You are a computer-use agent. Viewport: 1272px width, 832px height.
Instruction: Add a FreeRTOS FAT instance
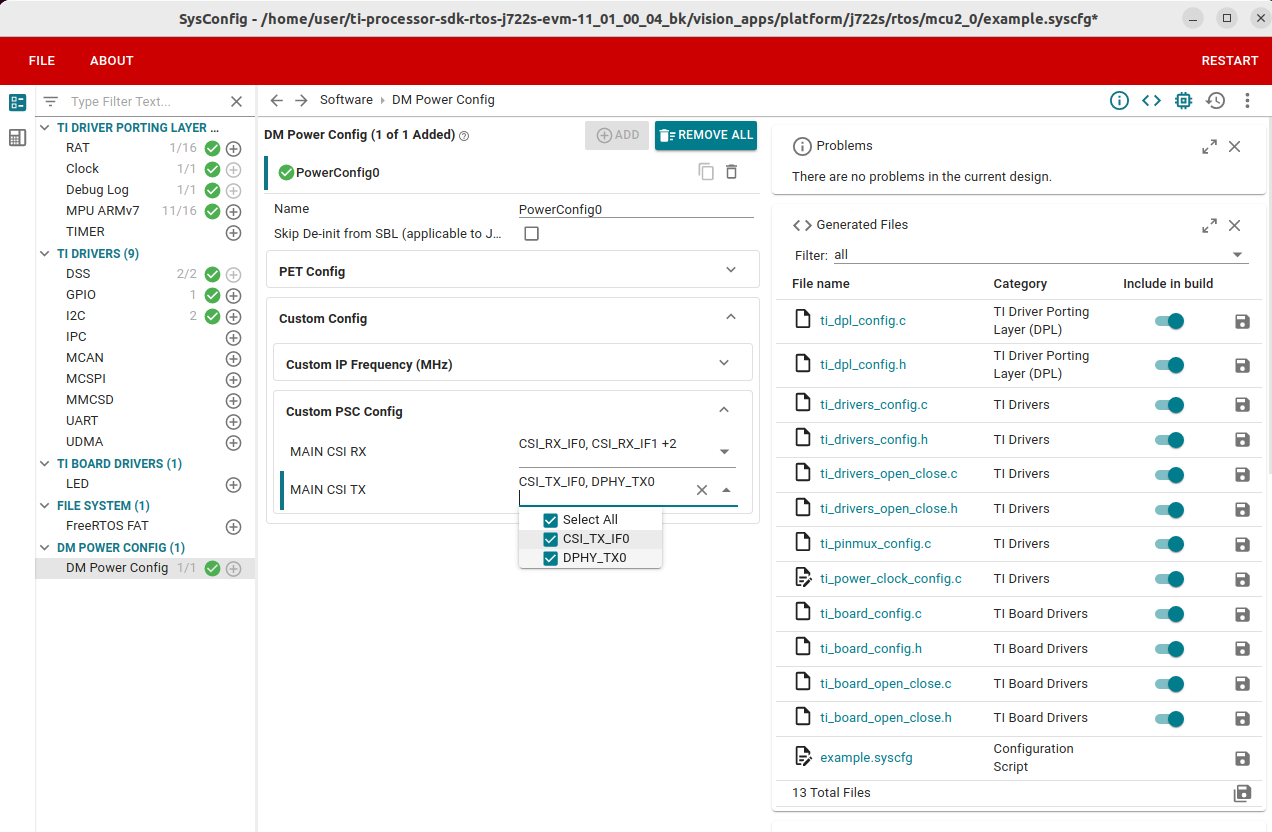(233, 526)
